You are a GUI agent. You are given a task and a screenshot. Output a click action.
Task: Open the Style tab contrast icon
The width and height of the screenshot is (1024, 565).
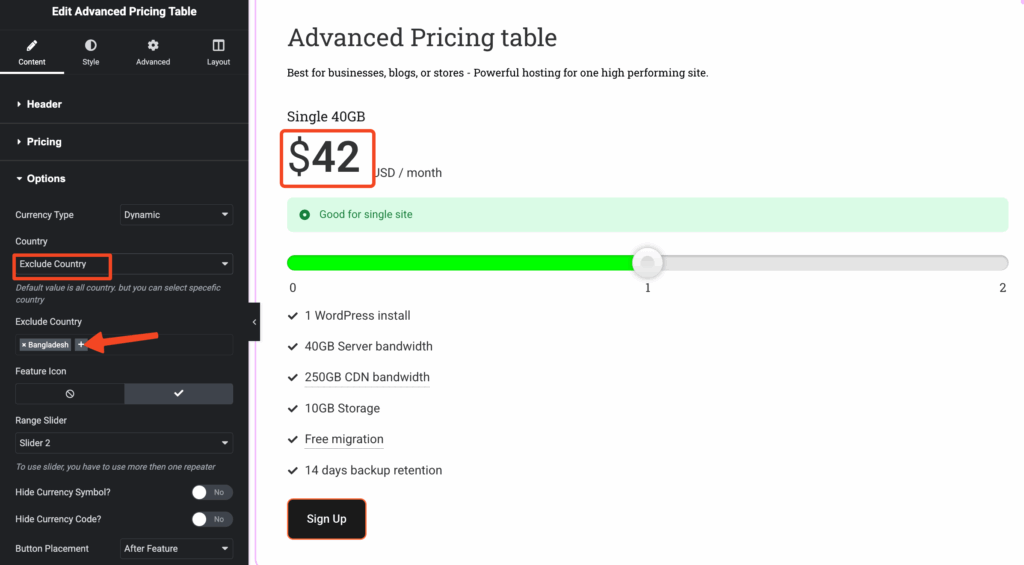[x=91, y=46]
